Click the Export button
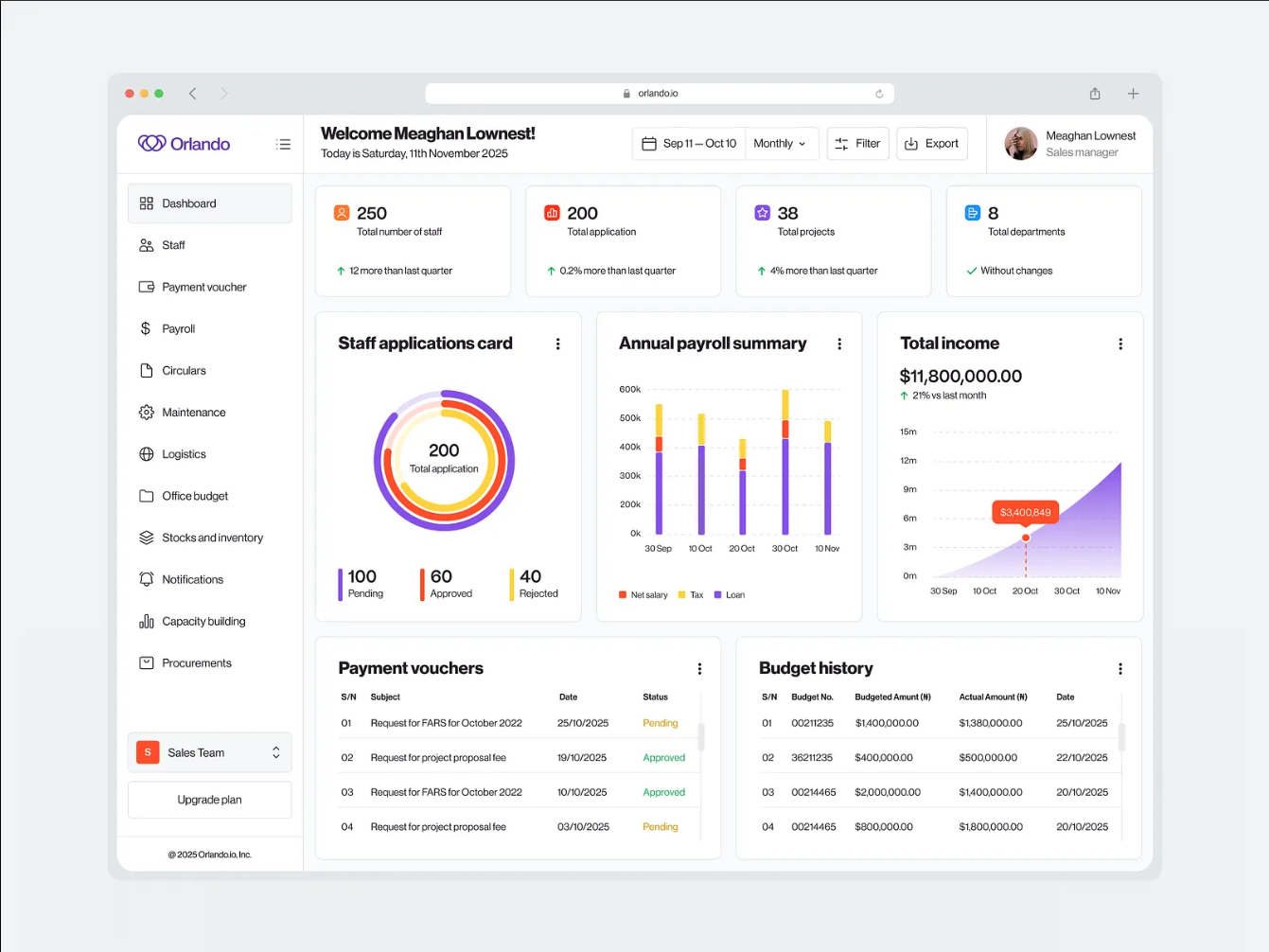 coord(932,144)
